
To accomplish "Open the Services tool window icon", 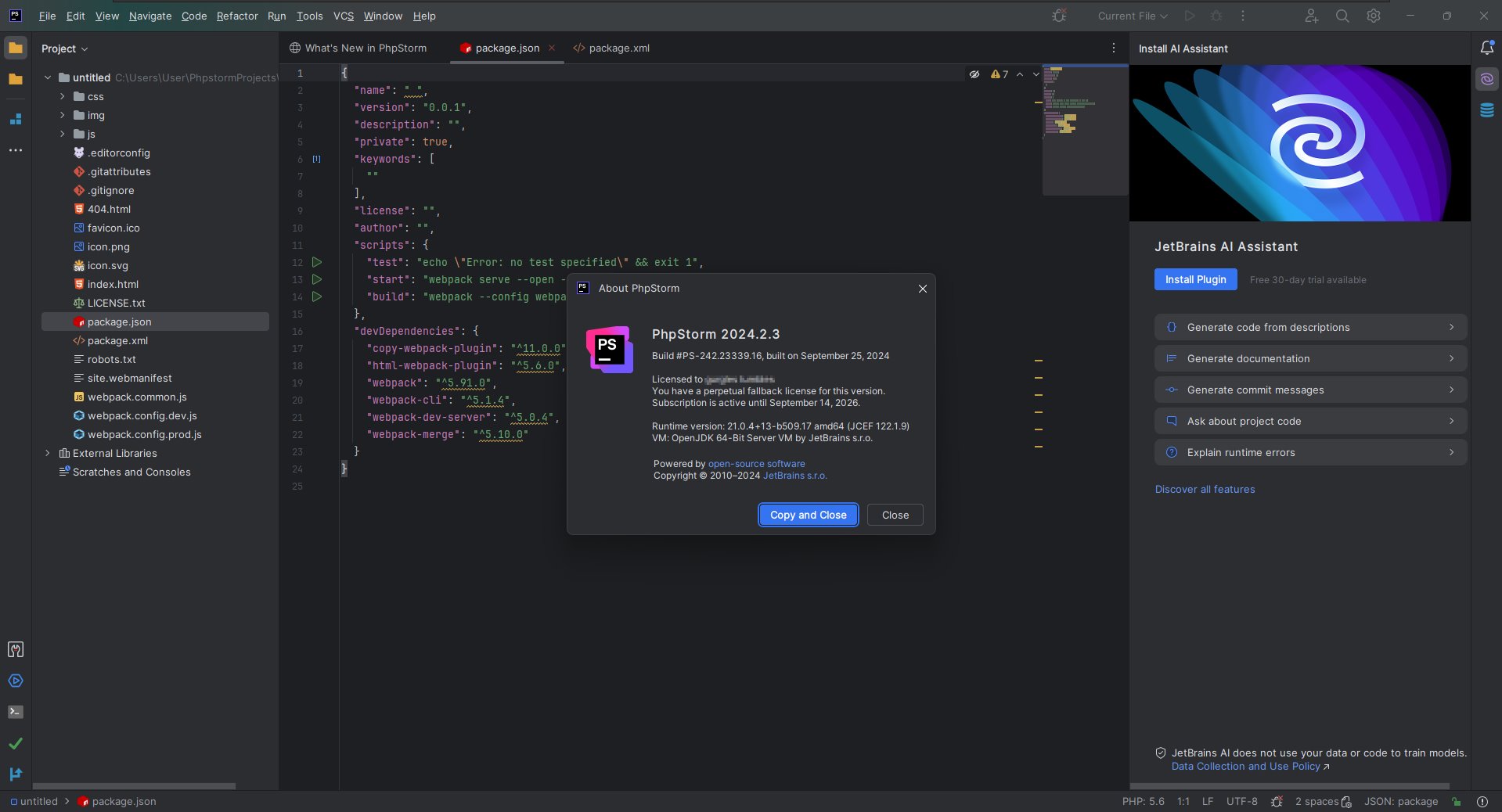I will coord(16,681).
